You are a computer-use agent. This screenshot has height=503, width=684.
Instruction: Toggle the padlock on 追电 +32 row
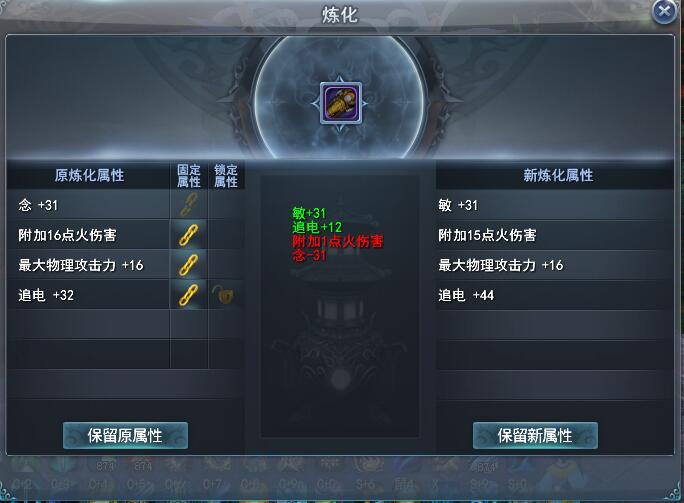[x=223, y=295]
